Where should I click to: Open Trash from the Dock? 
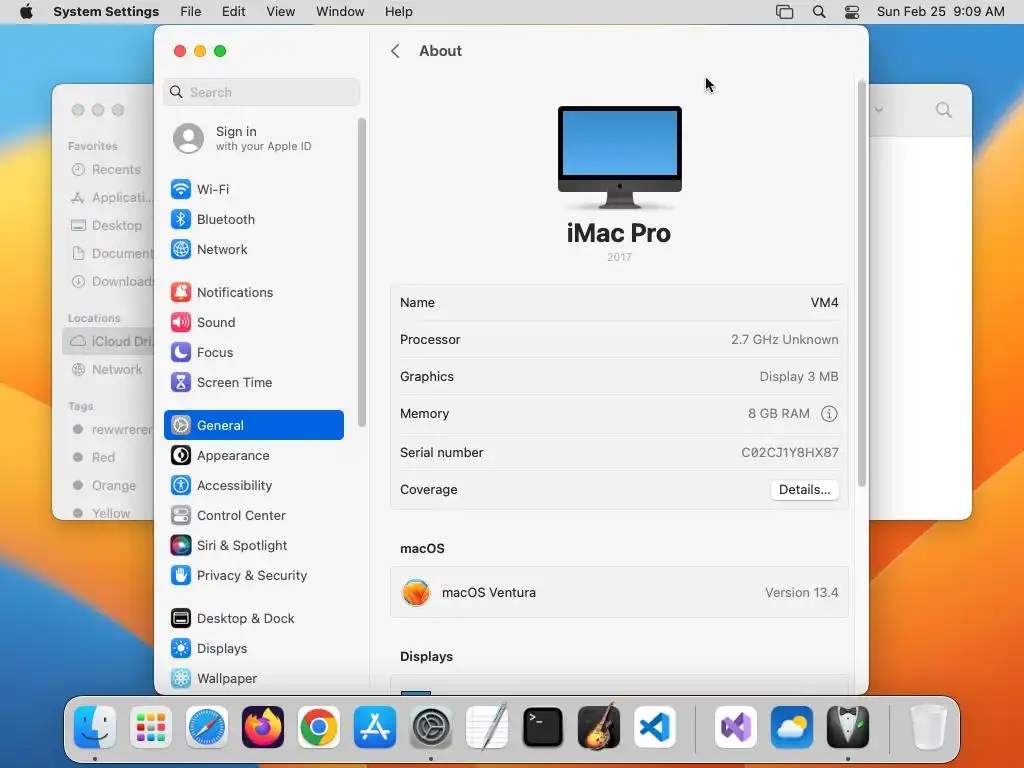coord(928,727)
